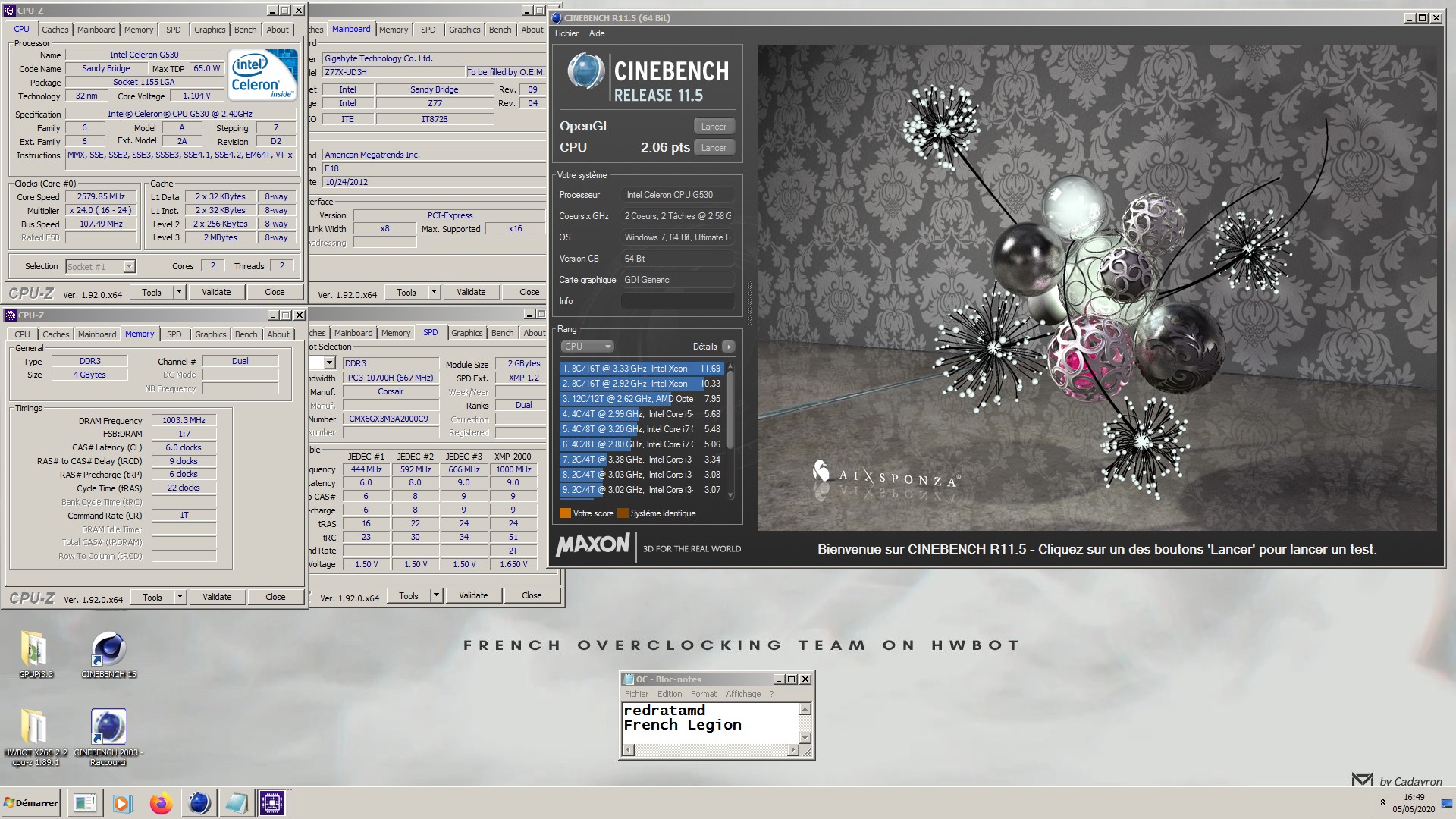Click the Notepad vertical scrollbar up arrow

click(805, 709)
